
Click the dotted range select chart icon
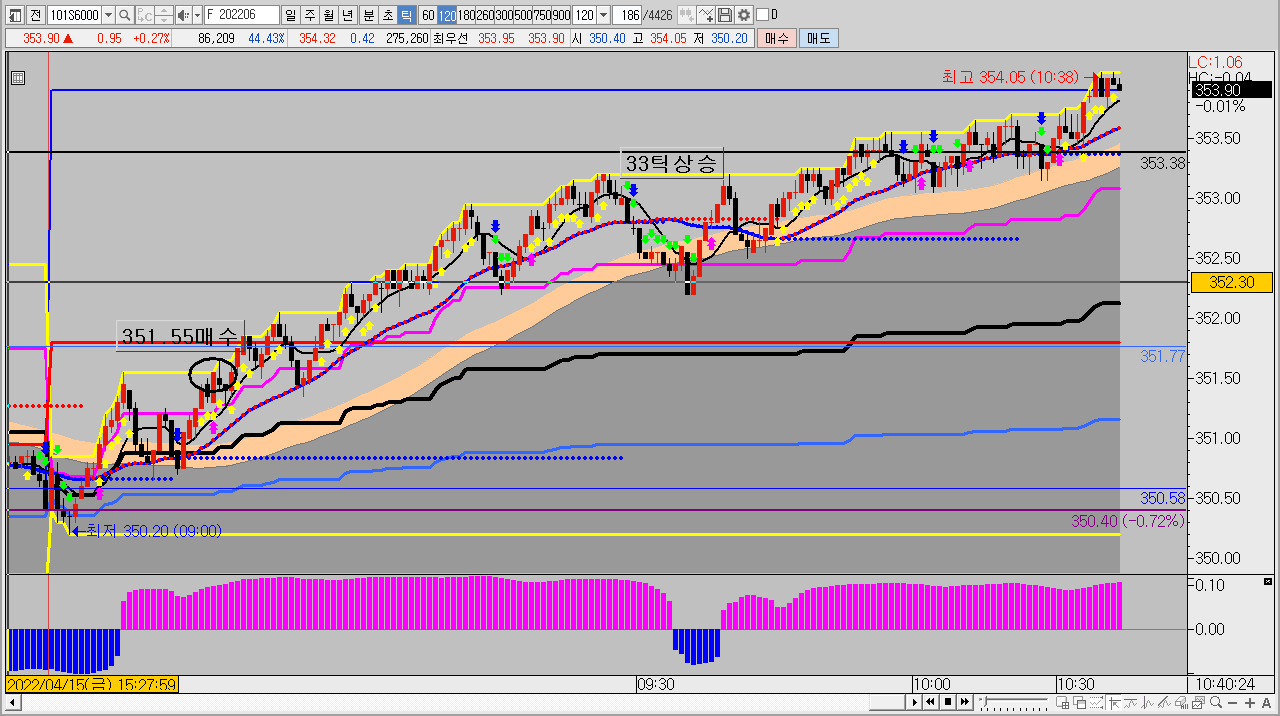[x=1096, y=703]
